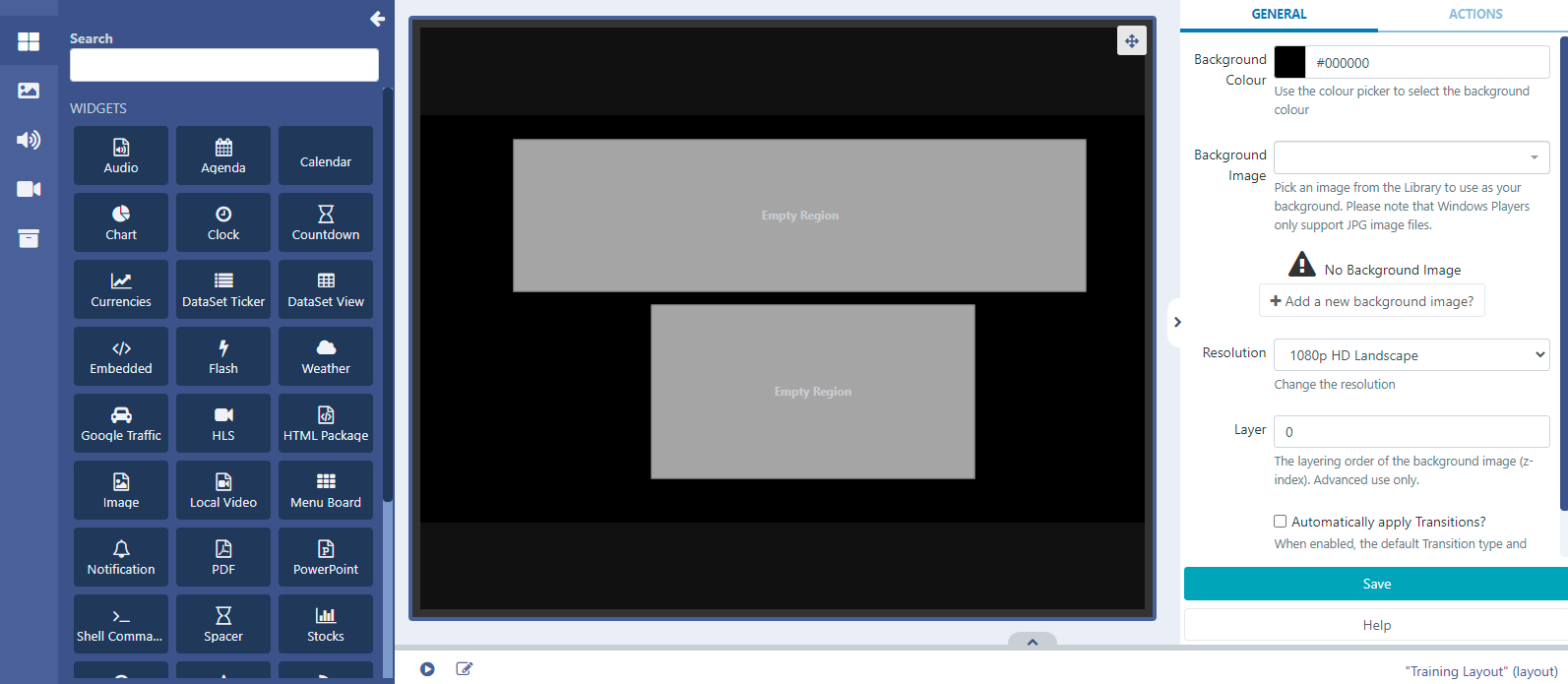Click the #000000 colour input field
Image resolution: width=1568 pixels, height=684 pixels.
coord(1427,62)
